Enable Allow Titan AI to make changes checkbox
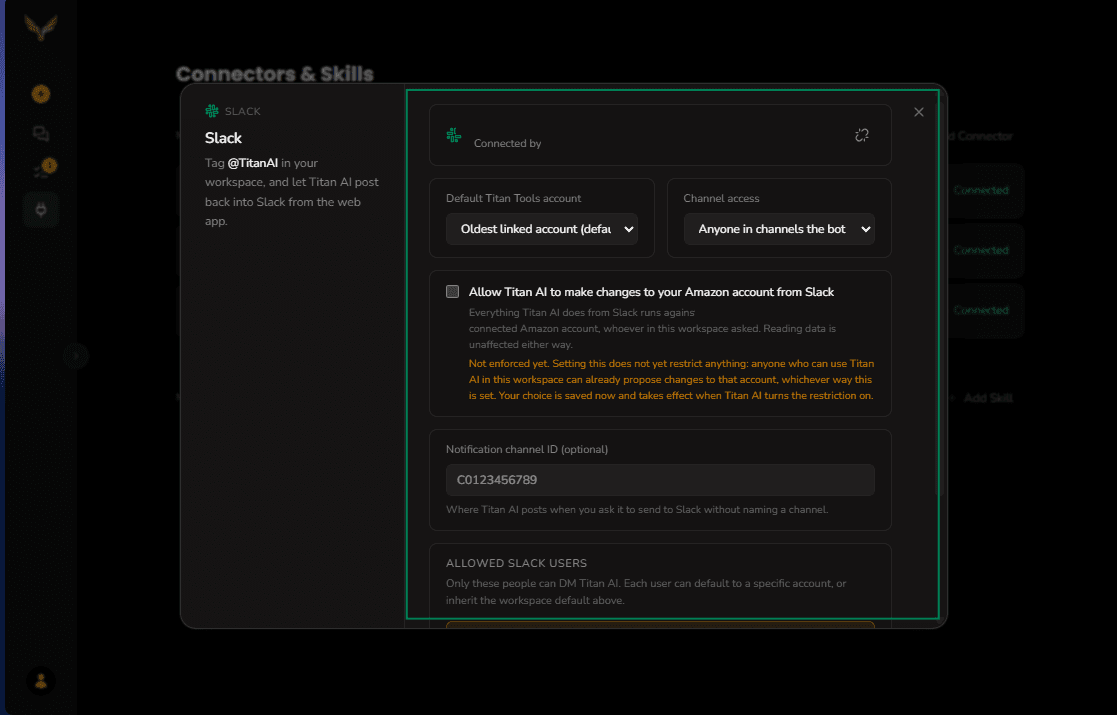Image resolution: width=1117 pixels, height=715 pixels. point(452,291)
